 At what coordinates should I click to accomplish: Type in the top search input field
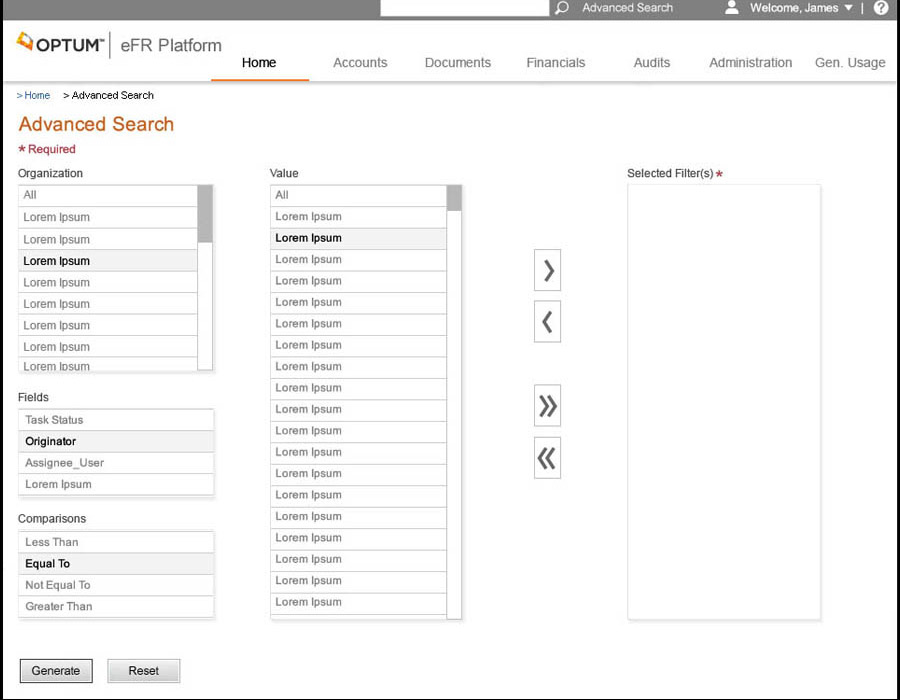pos(465,8)
